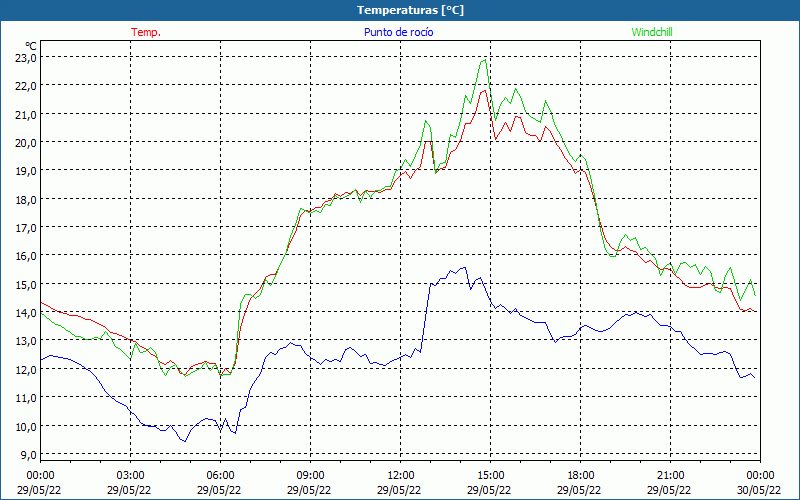The height and width of the screenshot is (500, 800).
Task: Click the 18,0 y-axis value
Action: click(26, 199)
